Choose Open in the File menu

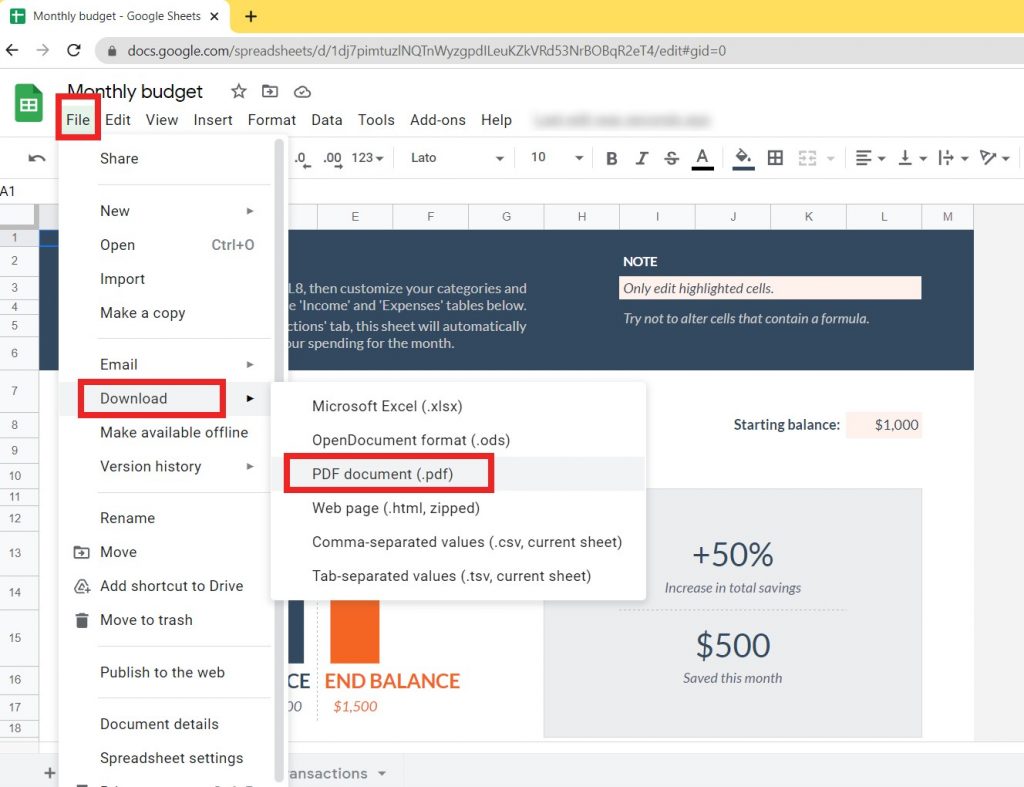click(x=167, y=245)
